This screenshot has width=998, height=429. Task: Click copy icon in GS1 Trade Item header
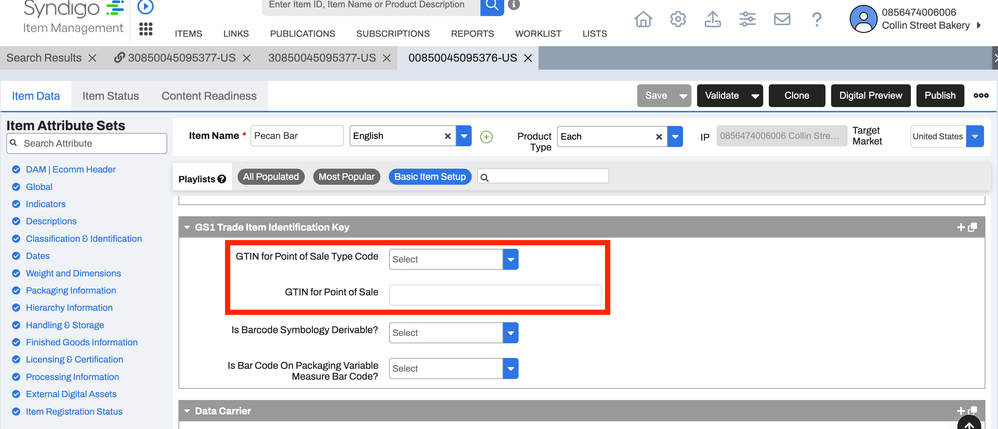(x=972, y=227)
